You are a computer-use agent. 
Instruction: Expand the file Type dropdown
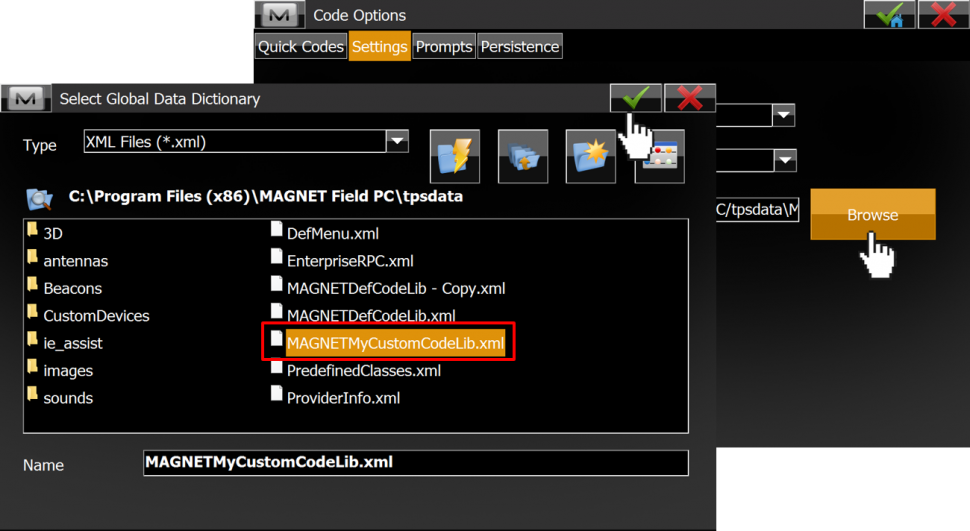[397, 141]
